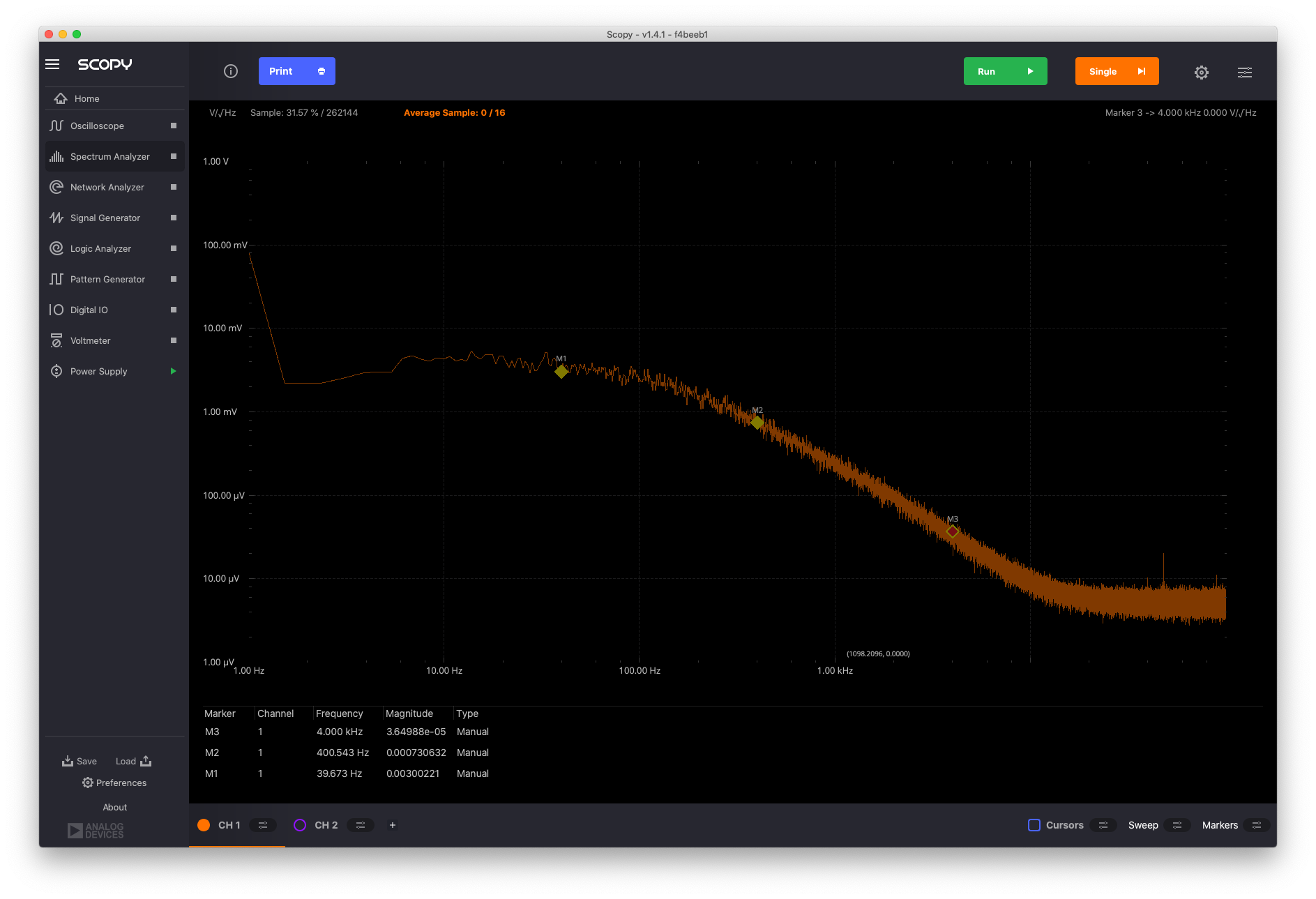Click the Home icon in sidebar
This screenshot has width=1316, height=899.
coord(61,98)
